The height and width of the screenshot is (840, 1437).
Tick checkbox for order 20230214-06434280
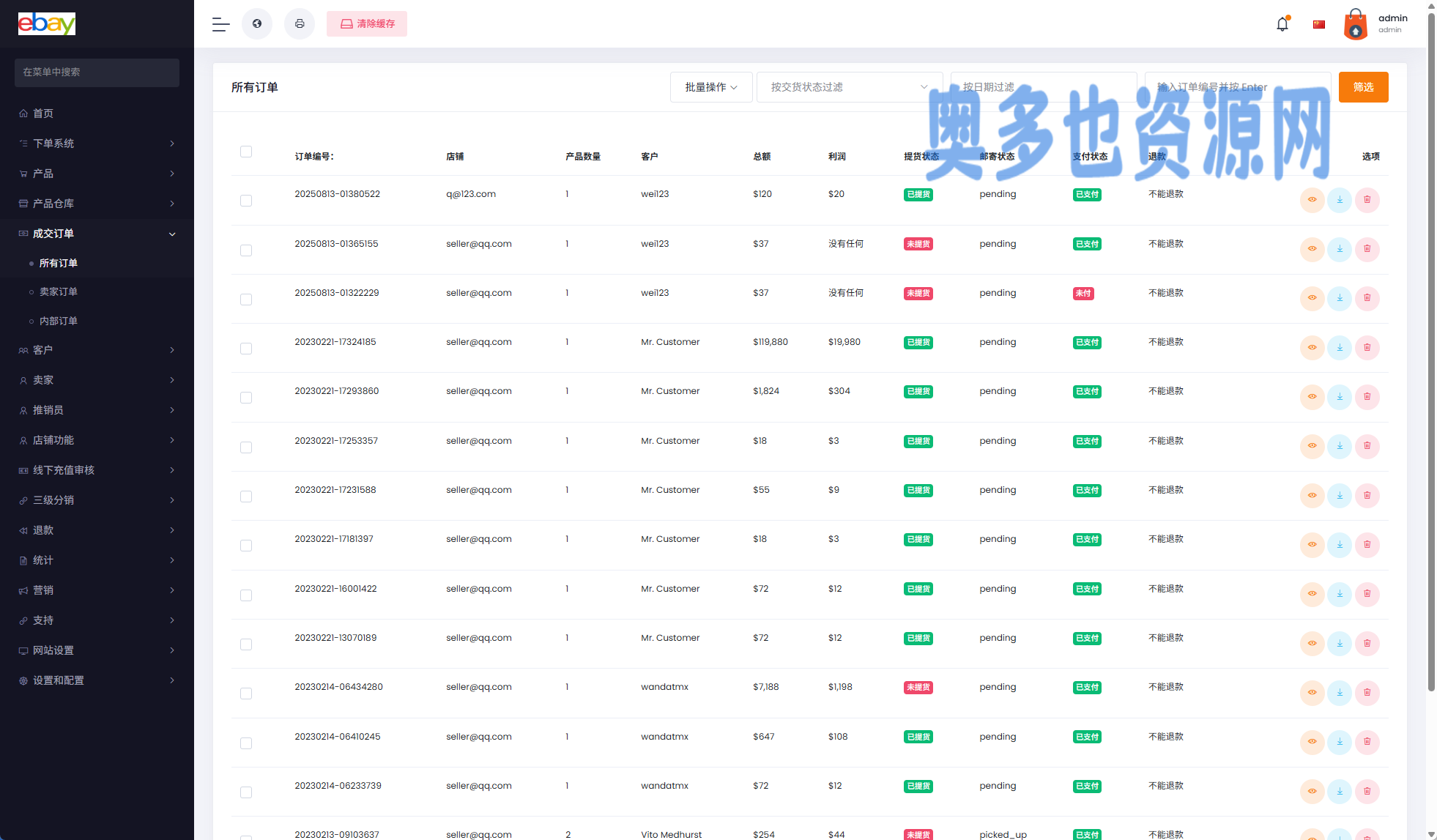point(246,694)
